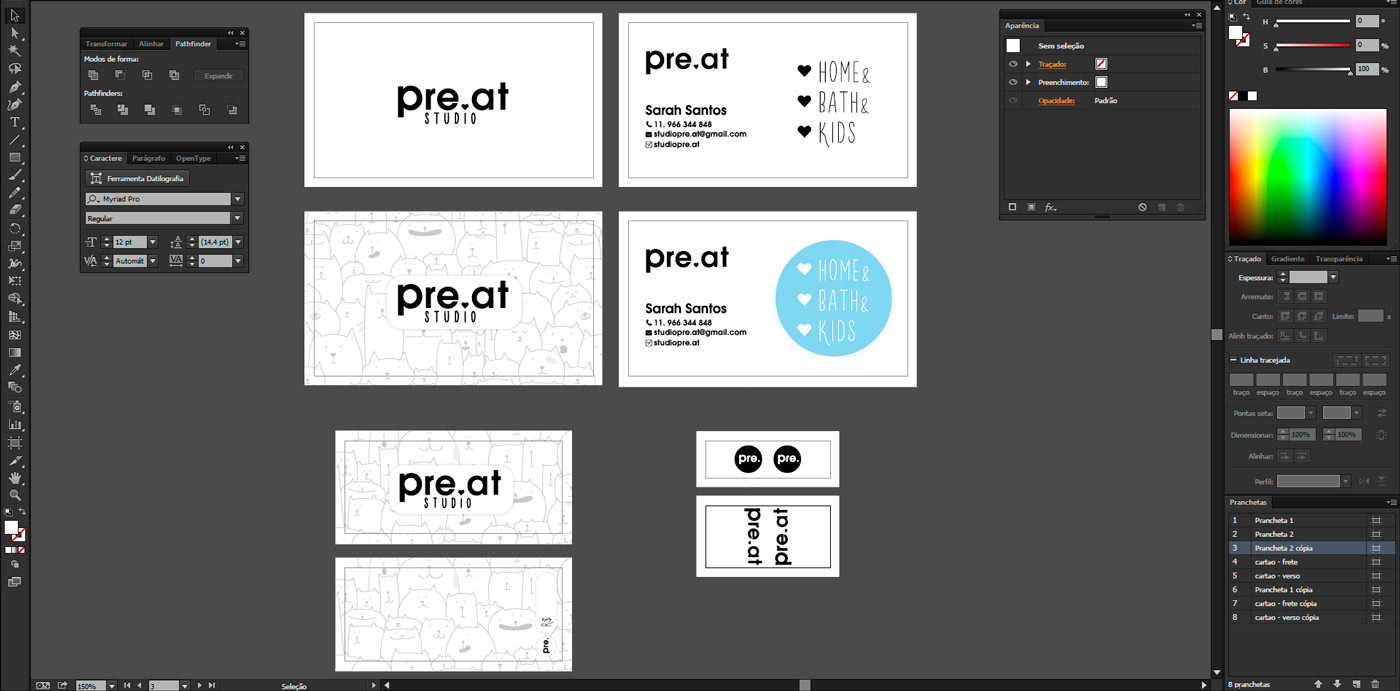This screenshot has width=1400, height=691.
Task: Open the kerning Automát dropdown
Action: [x=153, y=261]
